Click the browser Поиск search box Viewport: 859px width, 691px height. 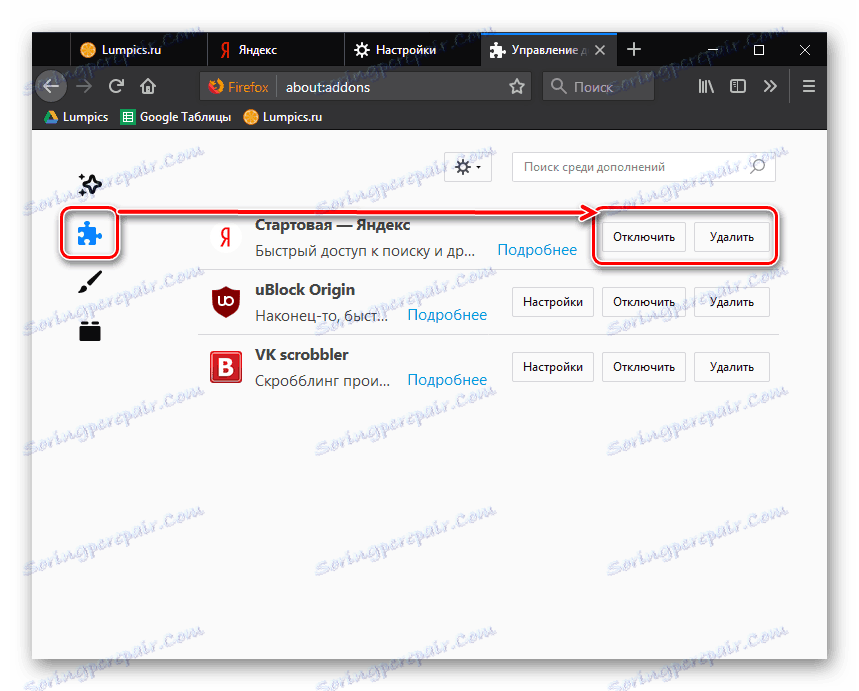(x=598, y=87)
